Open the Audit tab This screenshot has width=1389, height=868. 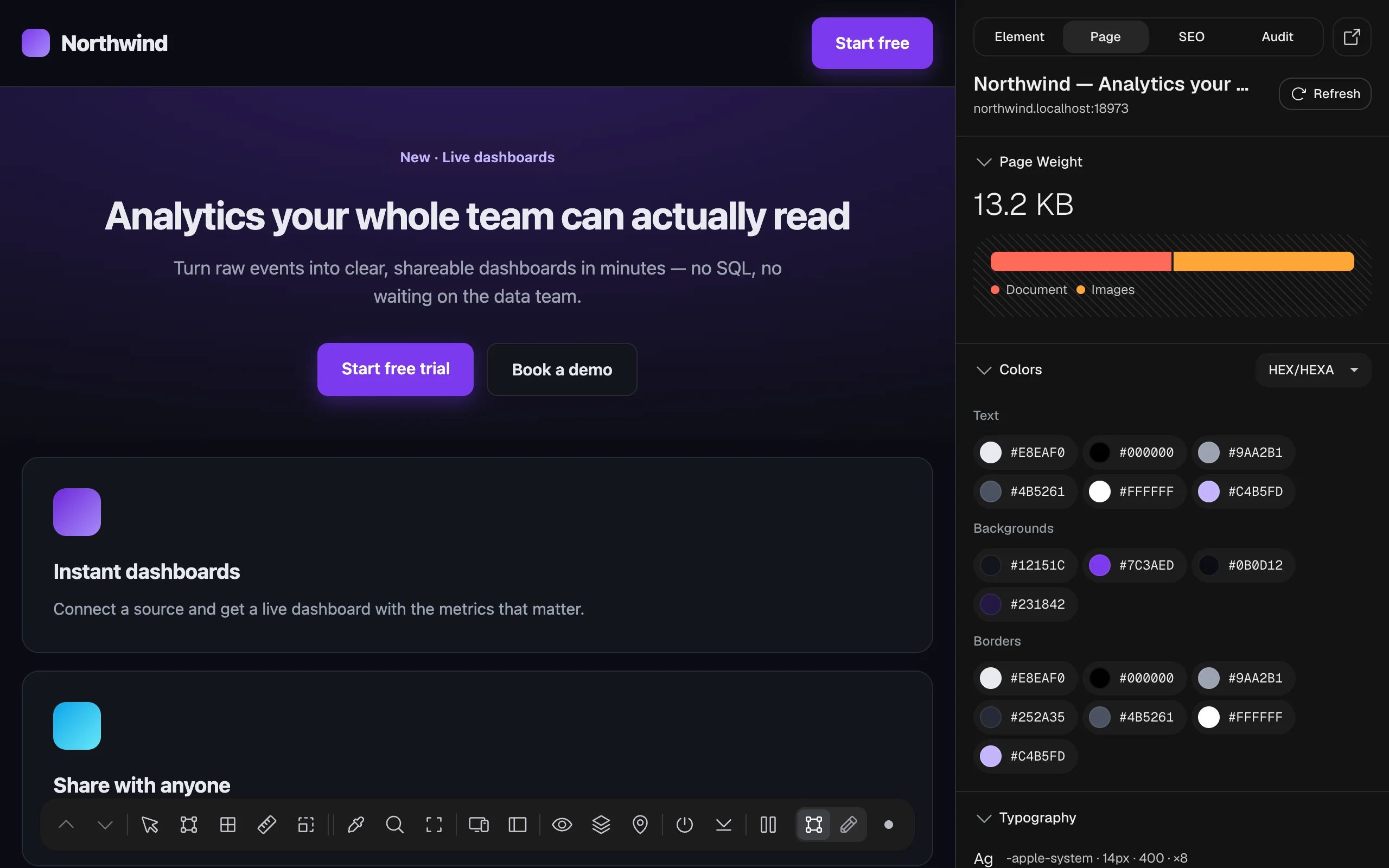click(x=1277, y=37)
